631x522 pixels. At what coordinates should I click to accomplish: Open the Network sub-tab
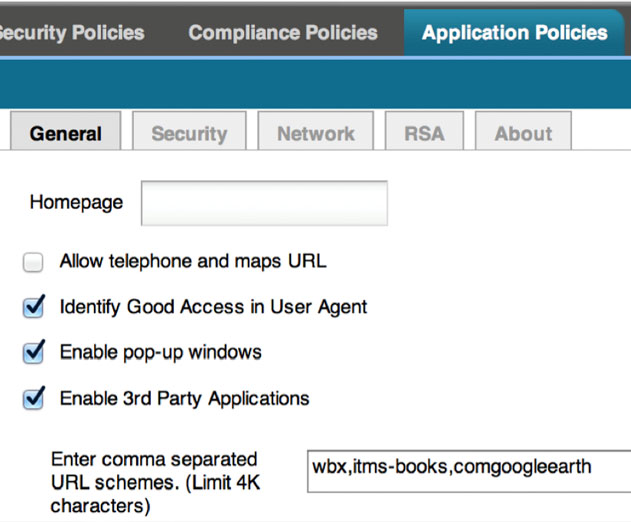(316, 131)
